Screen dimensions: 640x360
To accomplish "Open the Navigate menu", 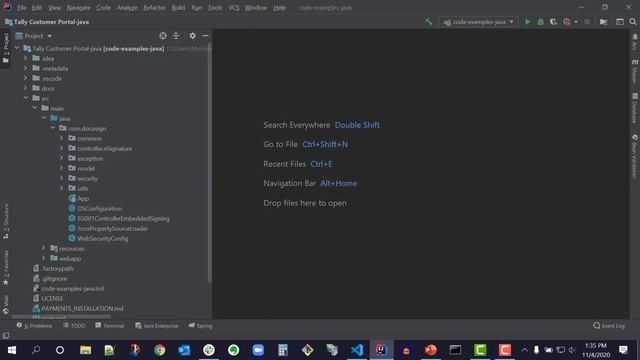I will coord(78,8).
